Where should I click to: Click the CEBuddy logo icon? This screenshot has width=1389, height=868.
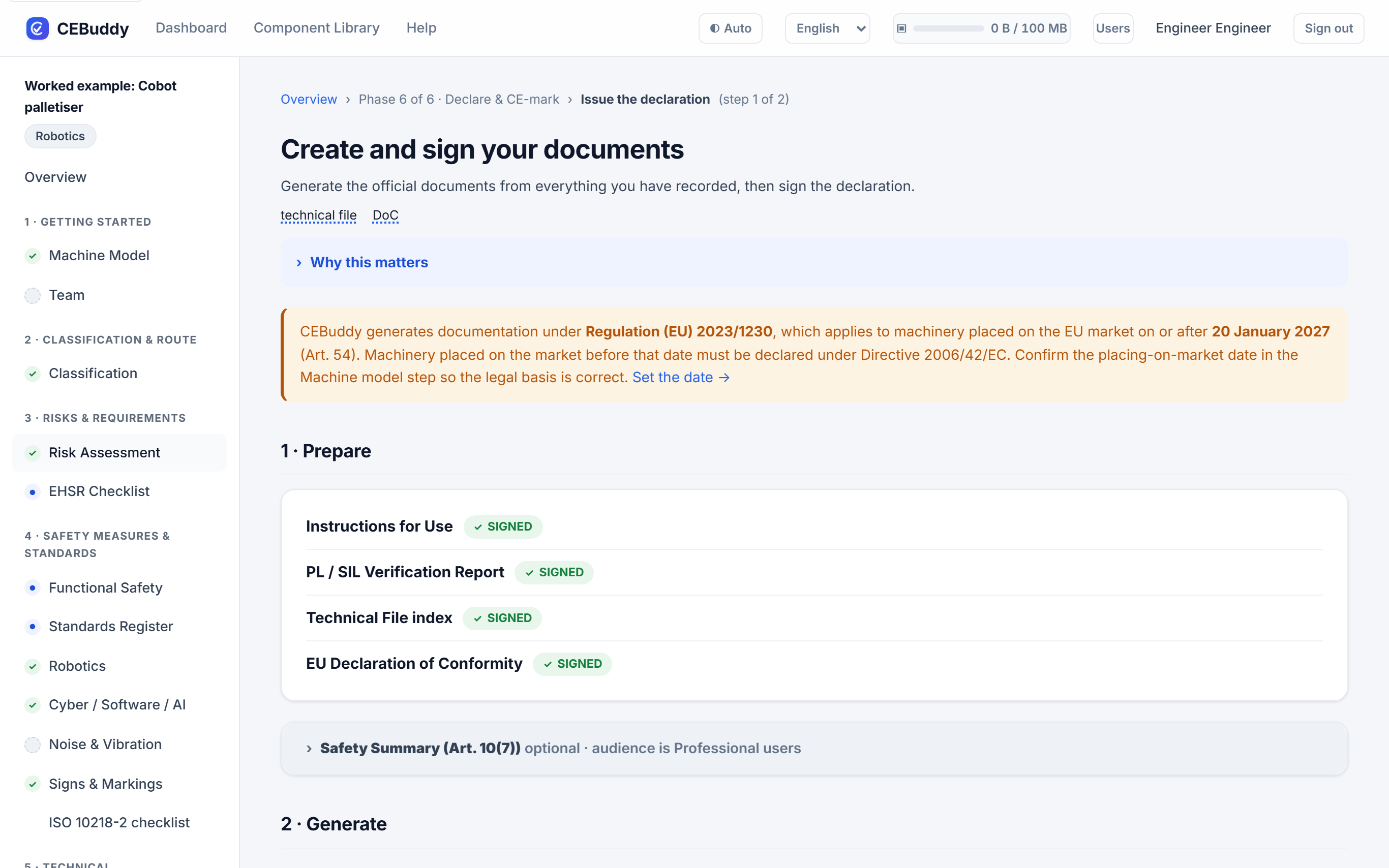37,28
